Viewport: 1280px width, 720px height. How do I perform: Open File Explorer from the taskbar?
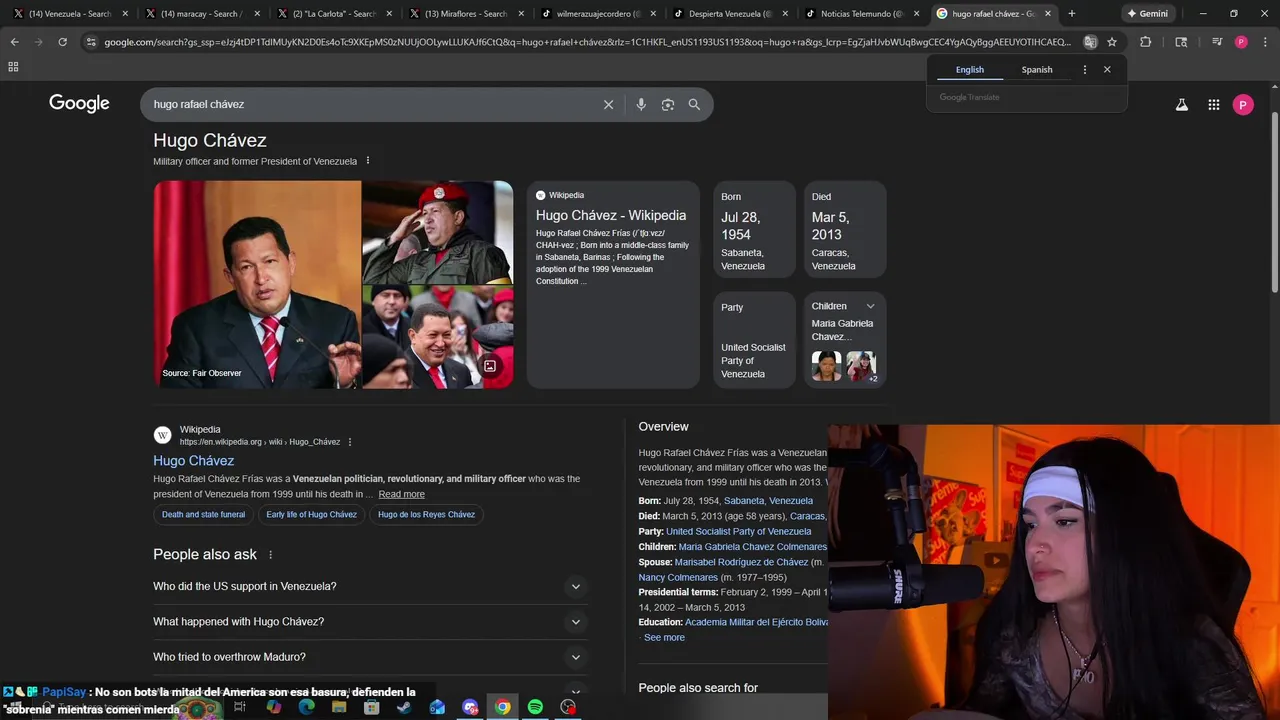pos(339,707)
